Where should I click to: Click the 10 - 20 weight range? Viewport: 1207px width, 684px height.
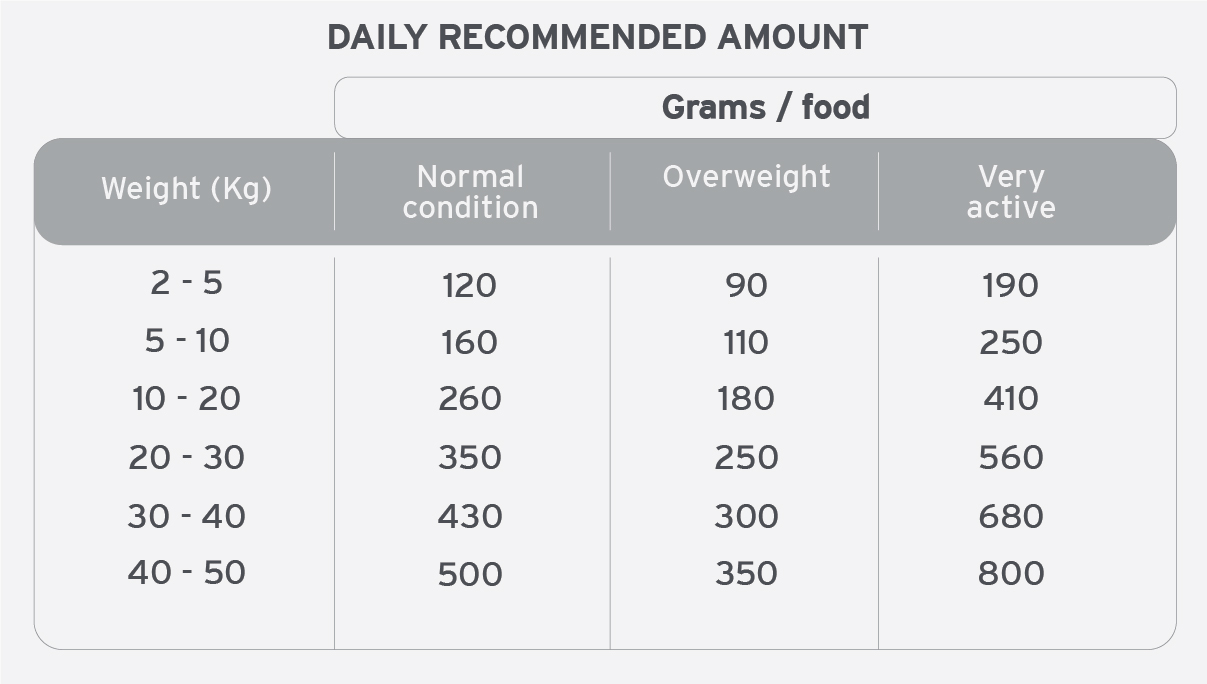click(x=186, y=399)
